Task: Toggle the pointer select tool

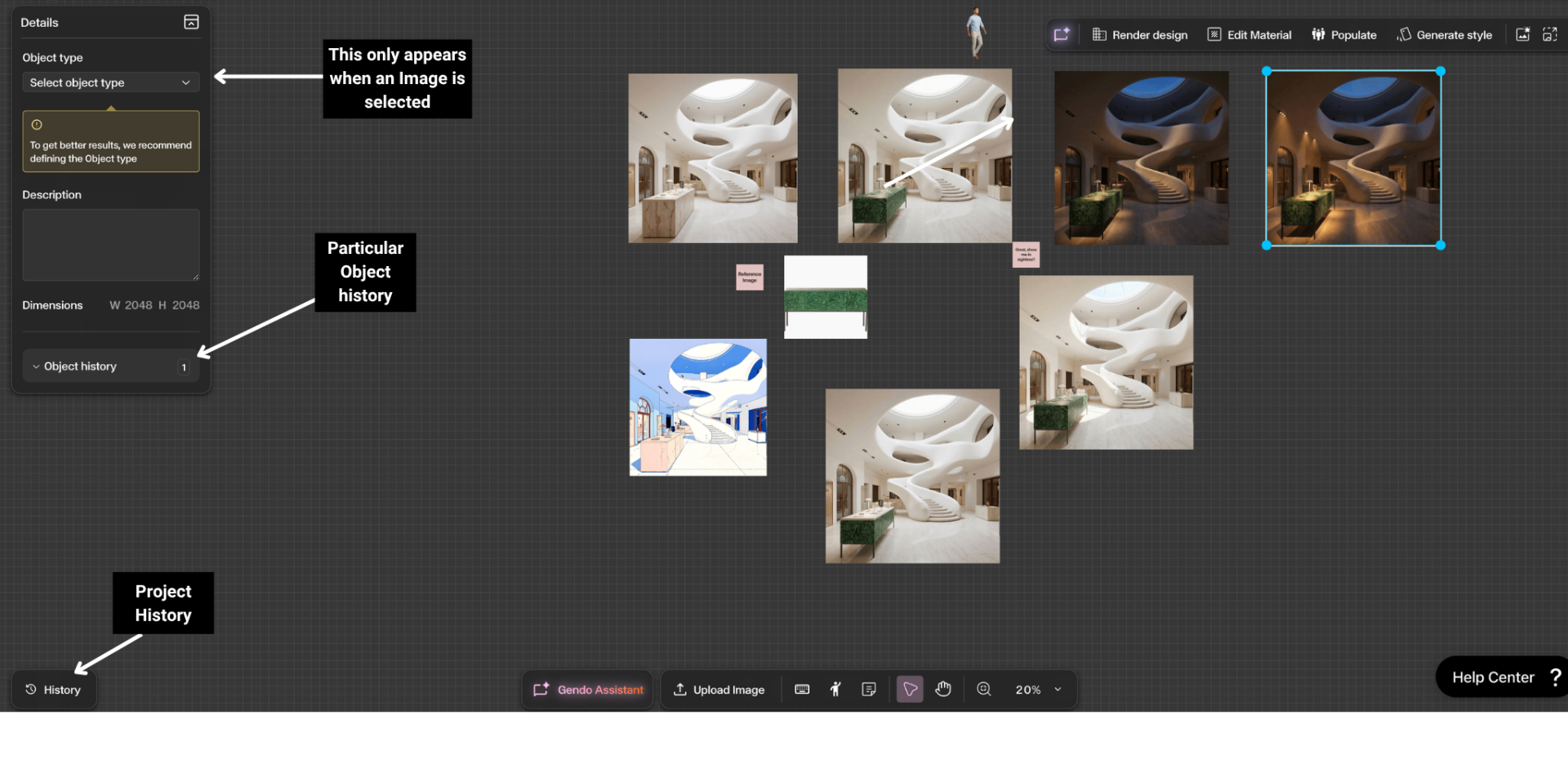Action: pos(910,690)
